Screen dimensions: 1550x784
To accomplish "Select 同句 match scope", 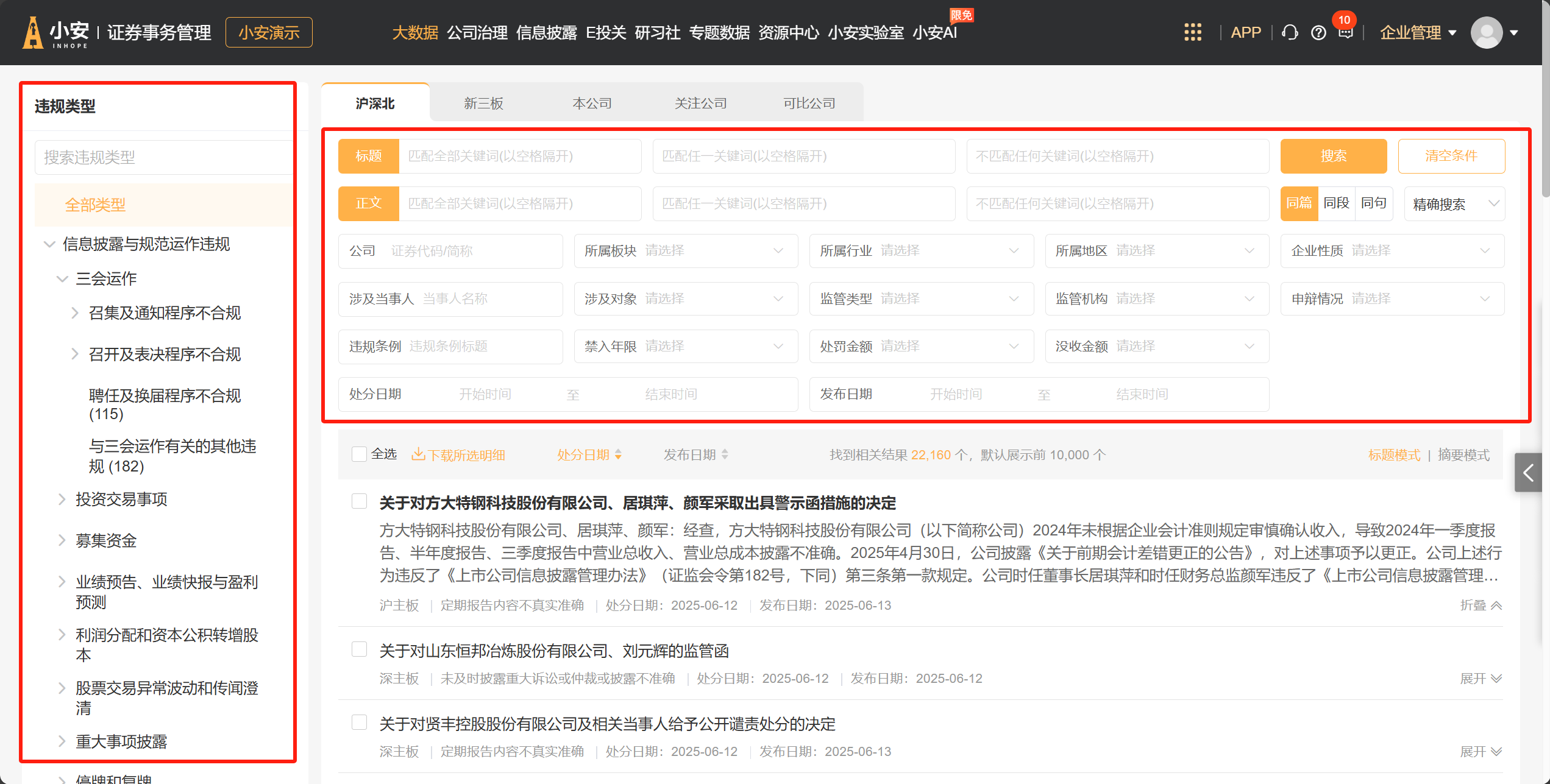I will pyautogui.click(x=1374, y=203).
